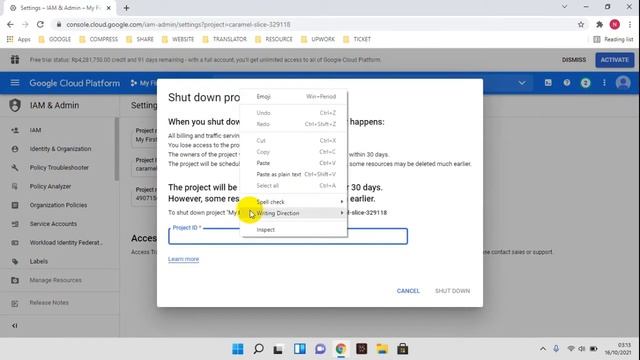Open the account avatar in header
Viewport: 640px width, 360px height.
(623, 83)
